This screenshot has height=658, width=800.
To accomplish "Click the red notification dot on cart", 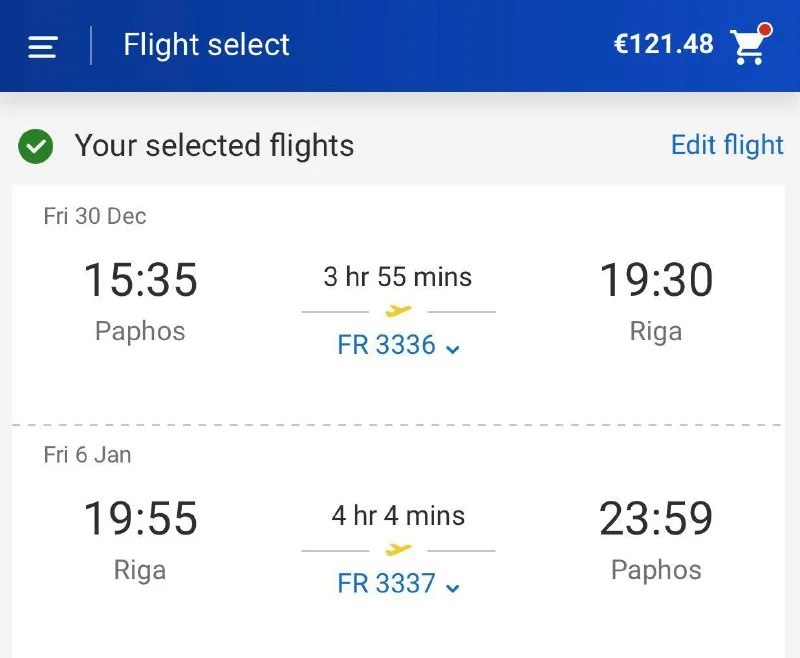I will pos(765,30).
